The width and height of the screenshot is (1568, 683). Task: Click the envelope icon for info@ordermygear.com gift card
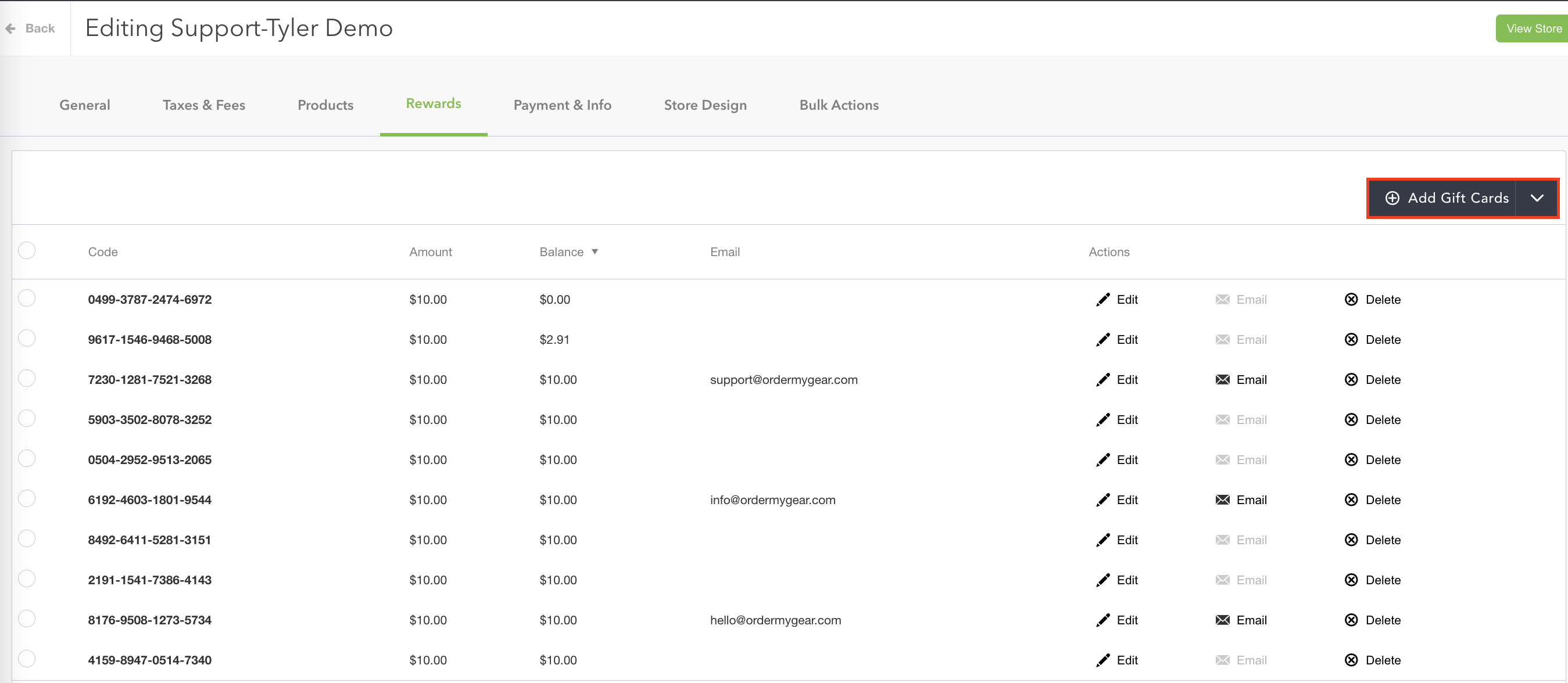[x=1222, y=500]
